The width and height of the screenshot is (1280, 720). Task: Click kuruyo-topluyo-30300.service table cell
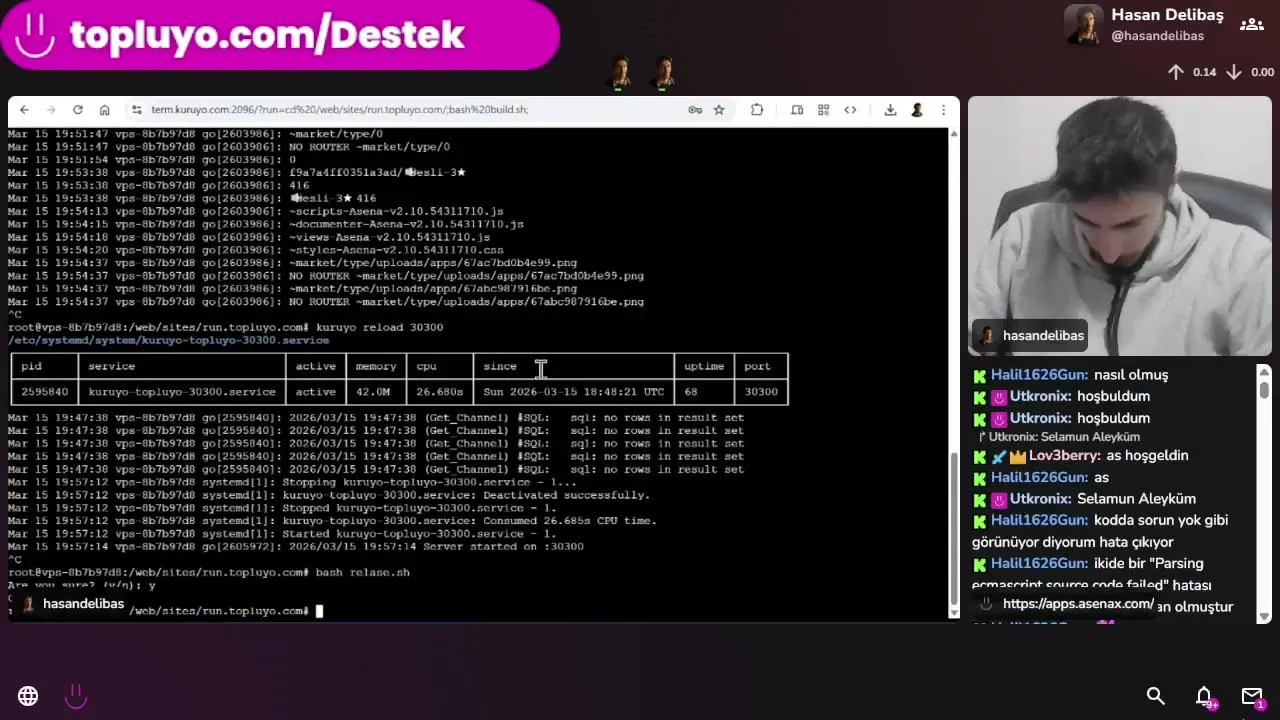tap(182, 392)
